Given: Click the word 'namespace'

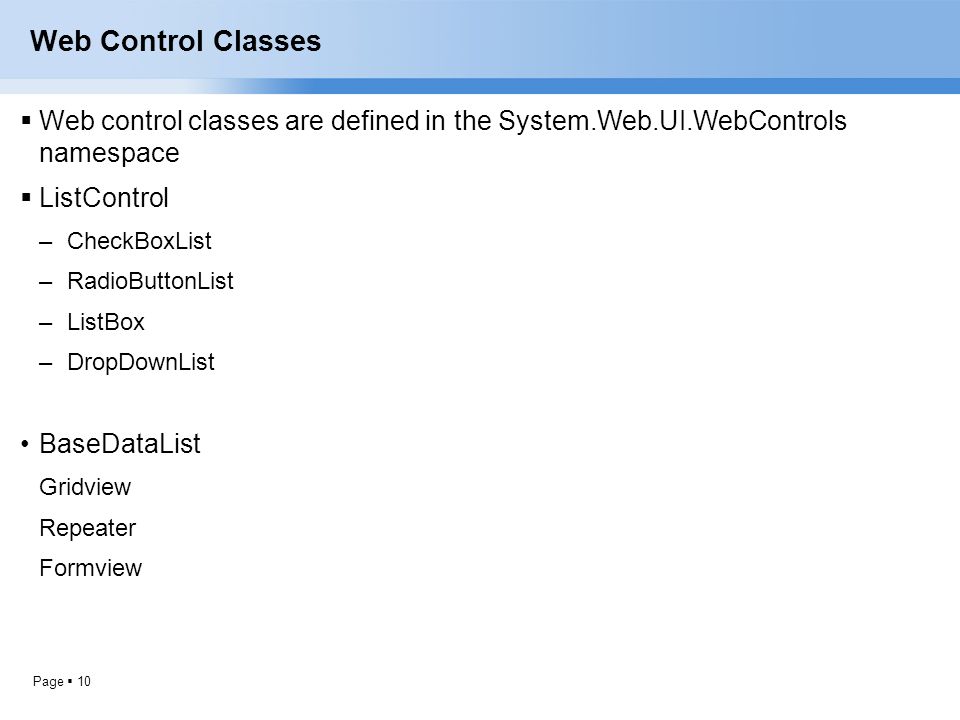Looking at the screenshot, I should [109, 153].
